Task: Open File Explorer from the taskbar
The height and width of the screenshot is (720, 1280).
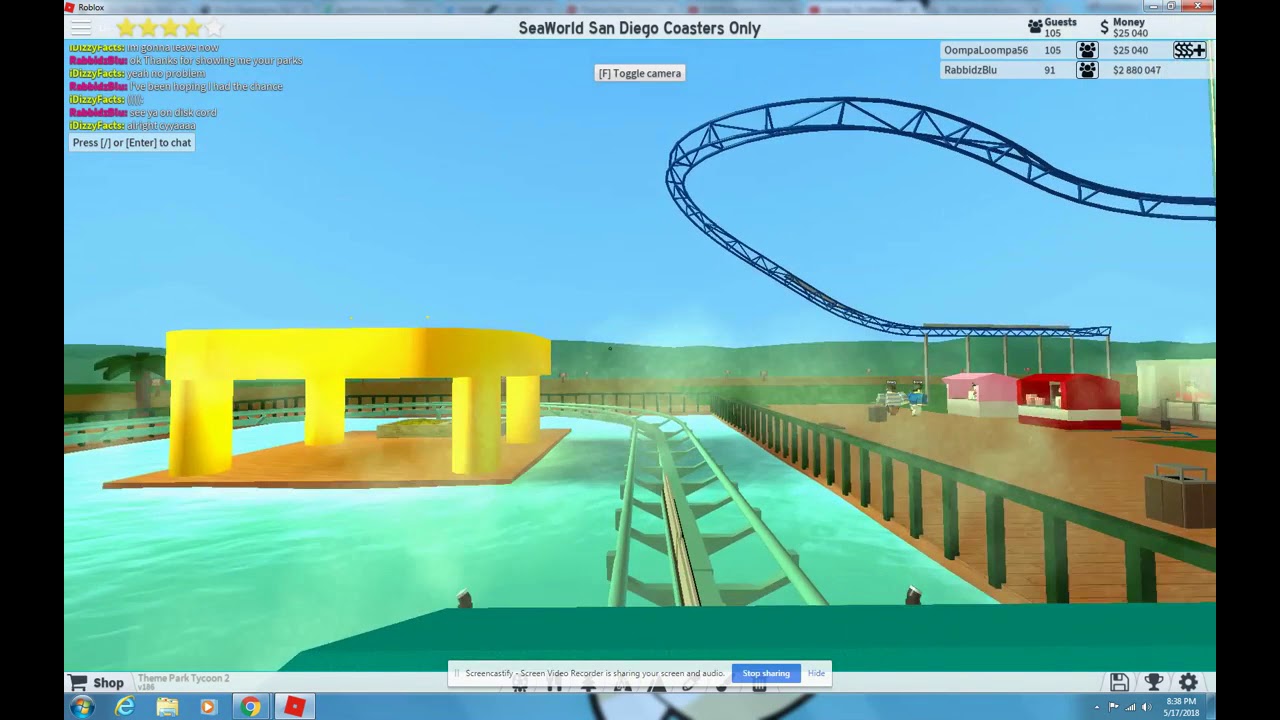Action: pyautogui.click(x=167, y=707)
